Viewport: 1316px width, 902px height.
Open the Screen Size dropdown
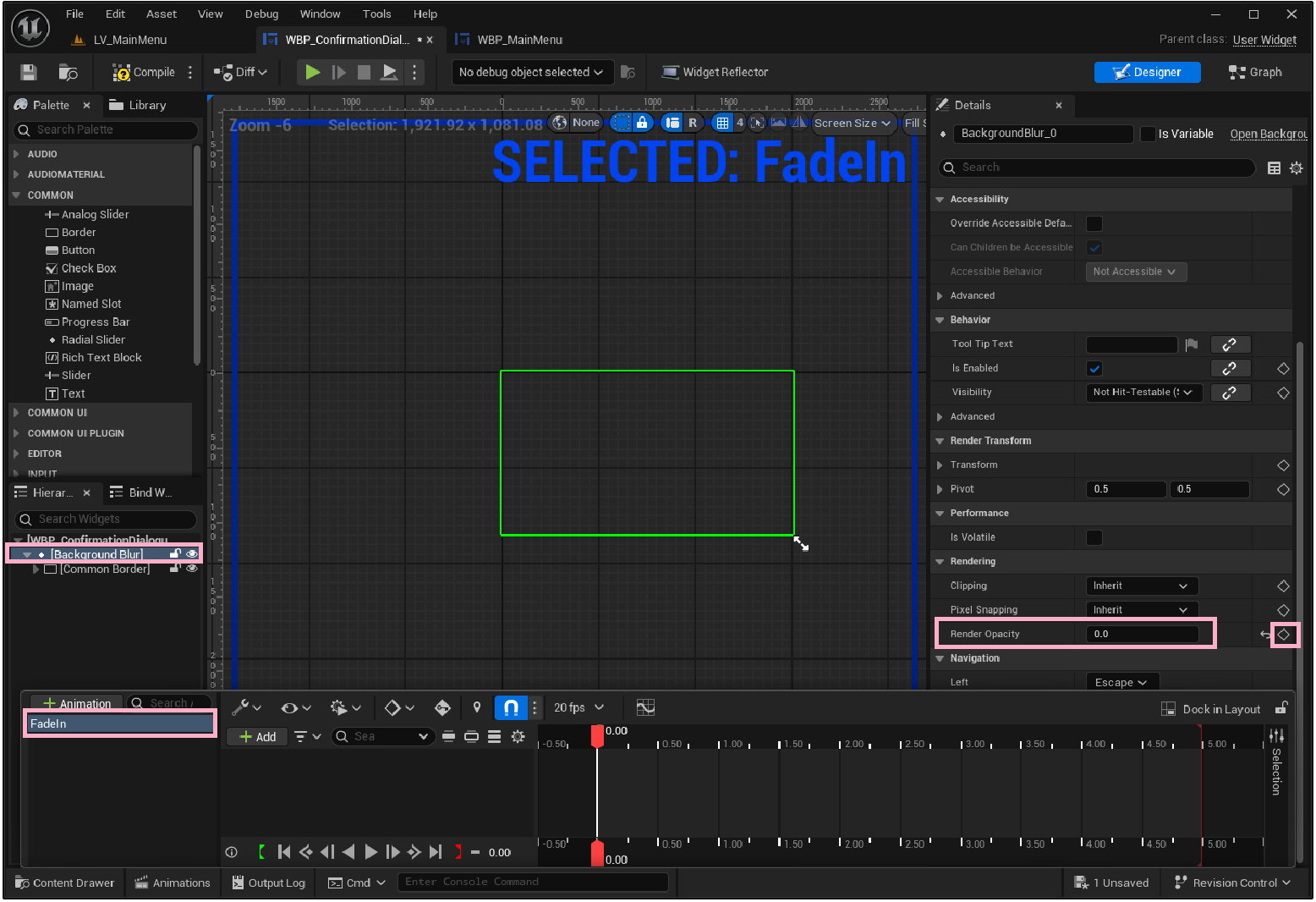tap(853, 123)
